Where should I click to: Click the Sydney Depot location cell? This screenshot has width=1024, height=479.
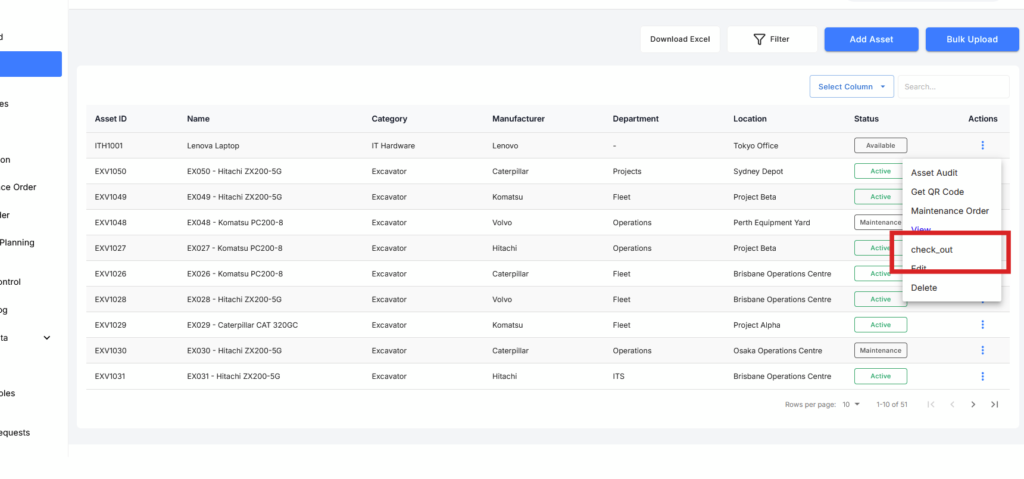(758, 171)
